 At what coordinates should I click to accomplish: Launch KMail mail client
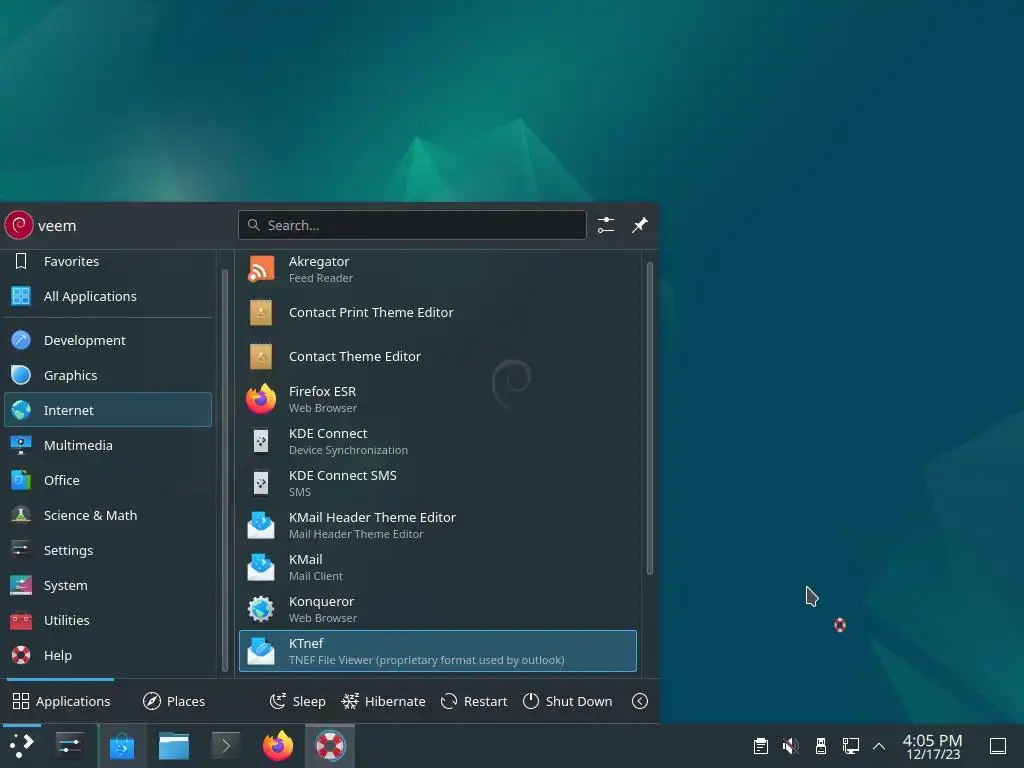click(438, 567)
